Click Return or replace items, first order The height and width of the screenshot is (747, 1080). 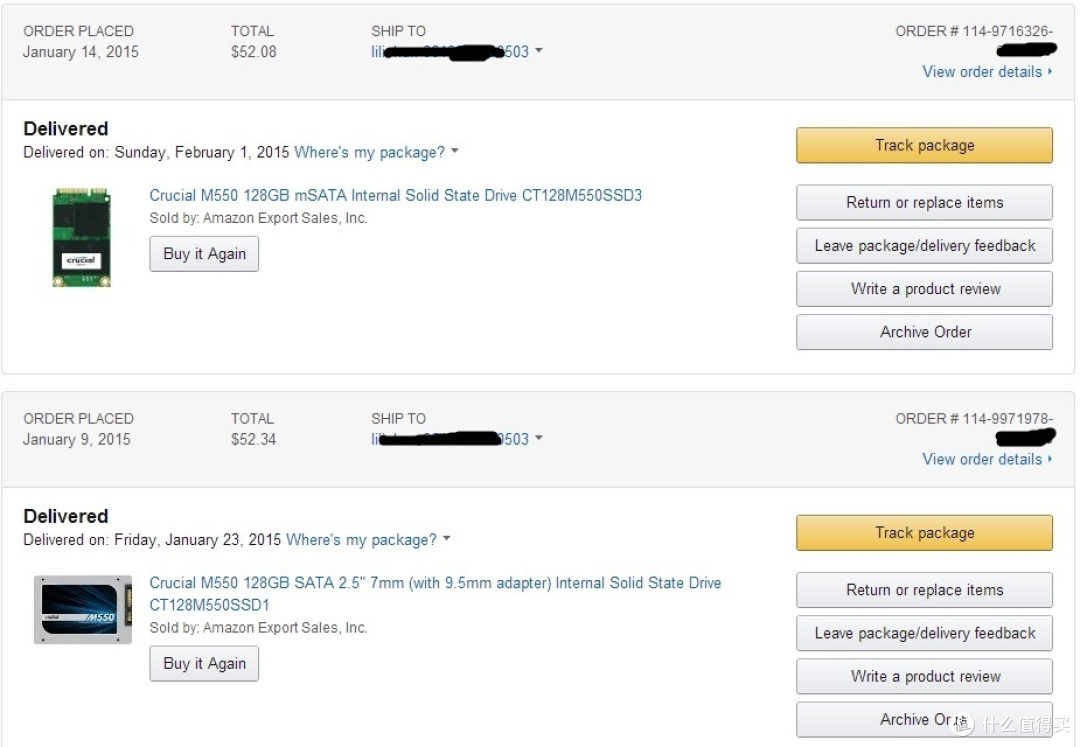point(924,202)
